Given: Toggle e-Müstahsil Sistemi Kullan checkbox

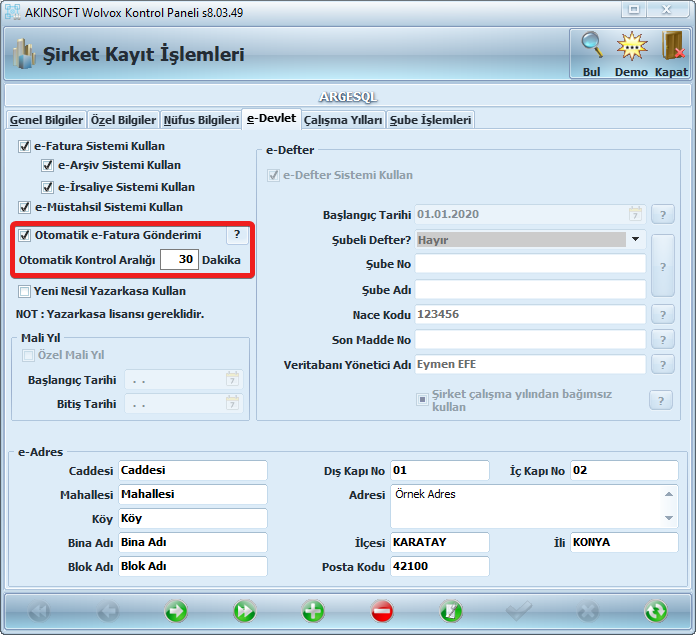Looking at the screenshot, I should [24, 207].
